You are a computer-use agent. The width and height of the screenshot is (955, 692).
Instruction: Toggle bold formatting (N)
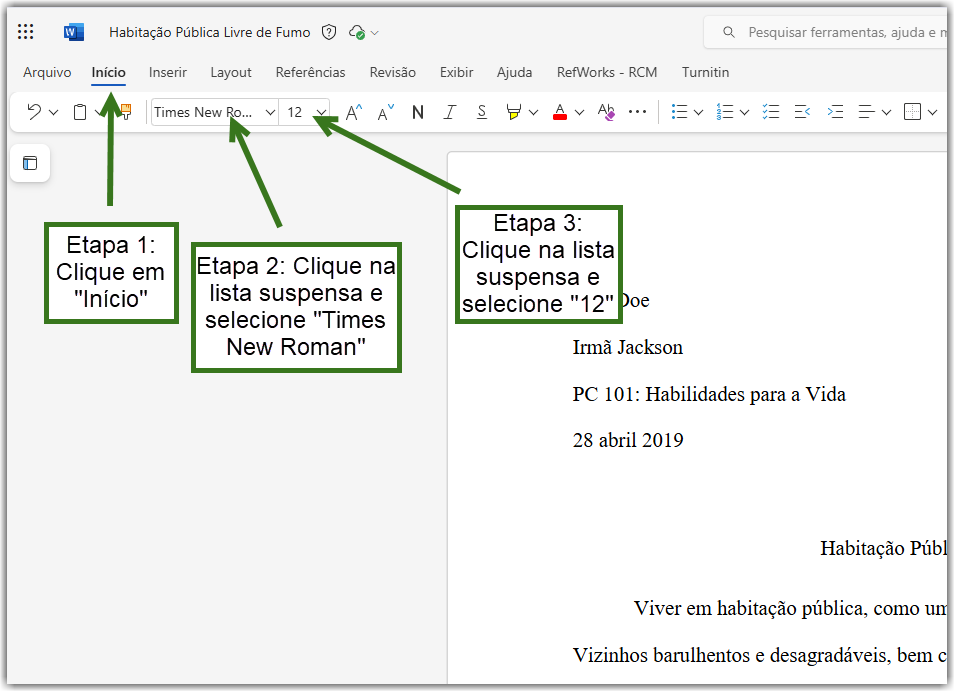click(x=418, y=112)
